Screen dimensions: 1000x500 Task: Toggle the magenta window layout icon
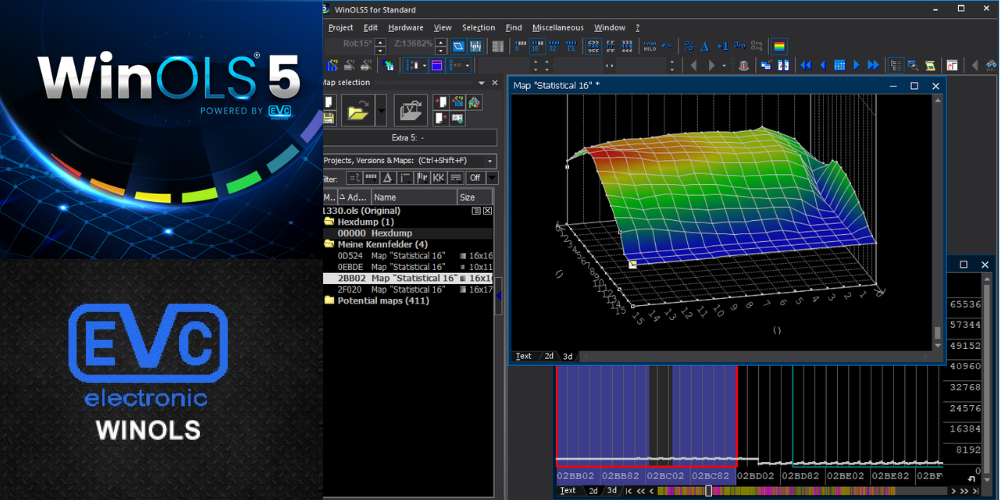pyautogui.click(x=437, y=65)
